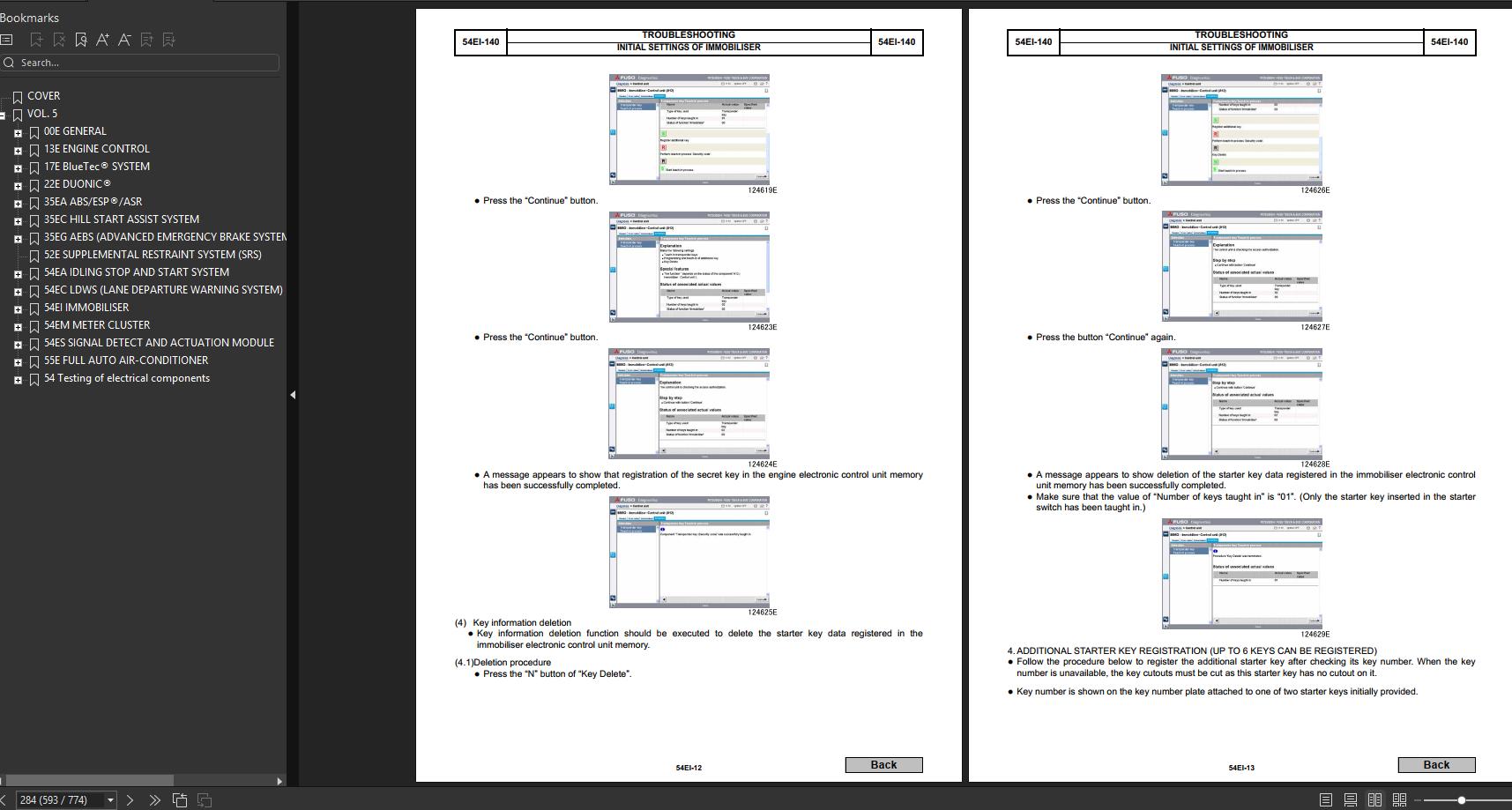Image resolution: width=1512 pixels, height=810 pixels.
Task: Go to the previous page
Action: click(x=4, y=800)
